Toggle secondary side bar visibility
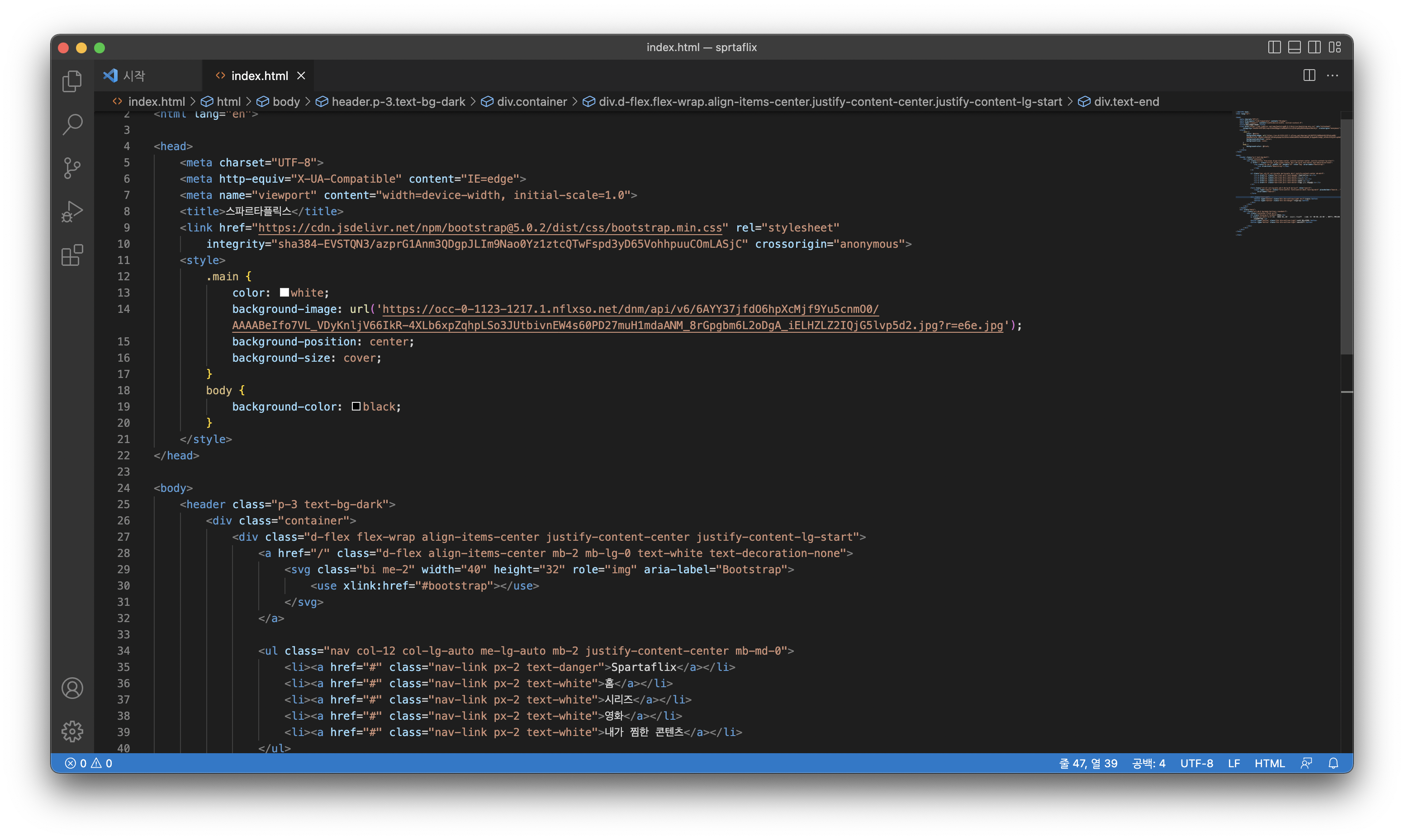Image resolution: width=1404 pixels, height=840 pixels. tap(1314, 47)
